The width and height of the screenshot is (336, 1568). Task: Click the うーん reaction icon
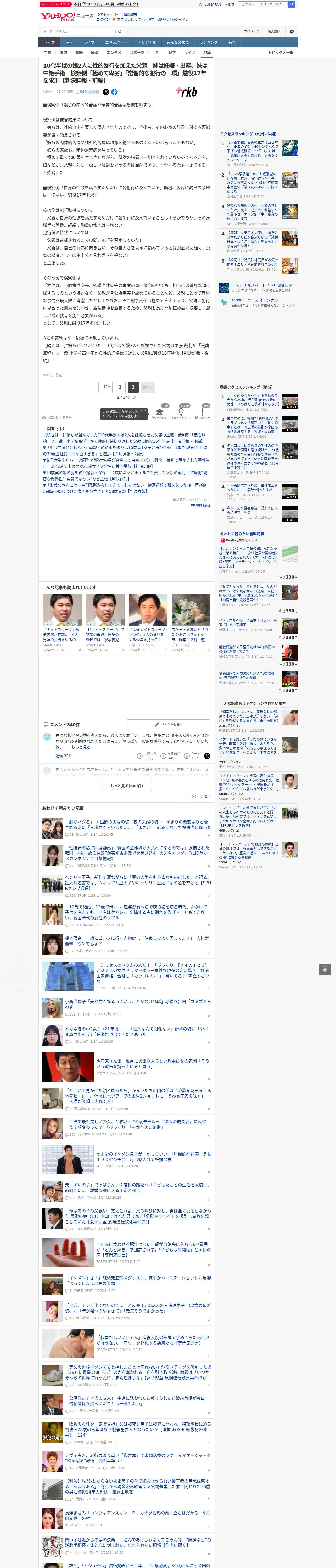click(187, 756)
